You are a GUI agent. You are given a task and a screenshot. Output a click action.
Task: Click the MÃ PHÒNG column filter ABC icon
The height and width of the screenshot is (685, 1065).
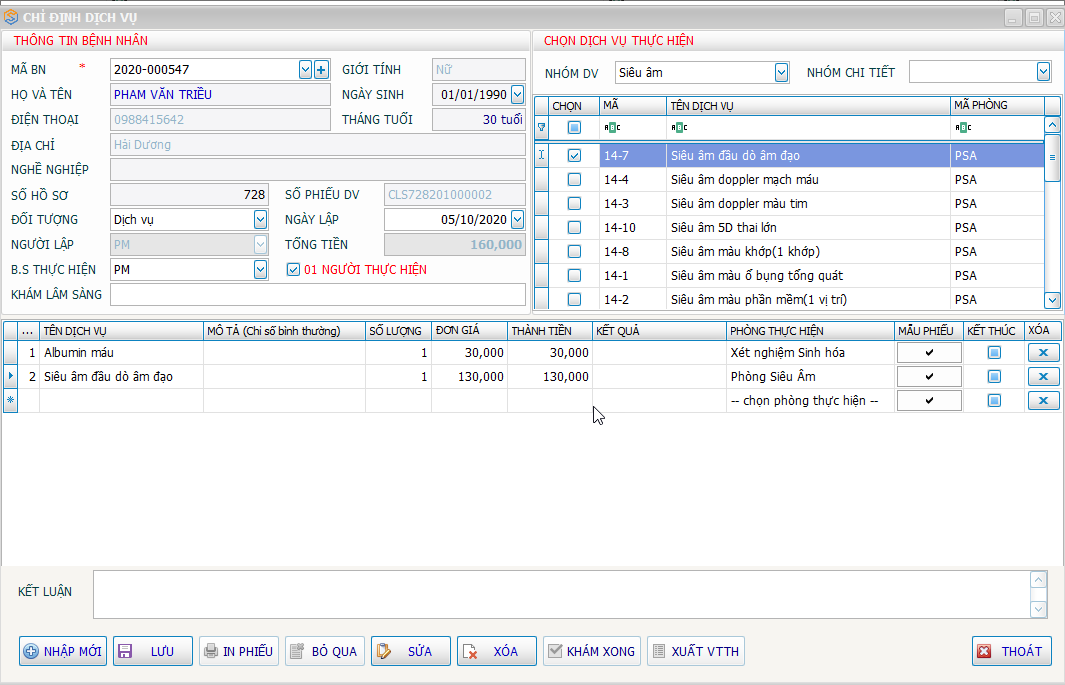pyautogui.click(x=963, y=127)
